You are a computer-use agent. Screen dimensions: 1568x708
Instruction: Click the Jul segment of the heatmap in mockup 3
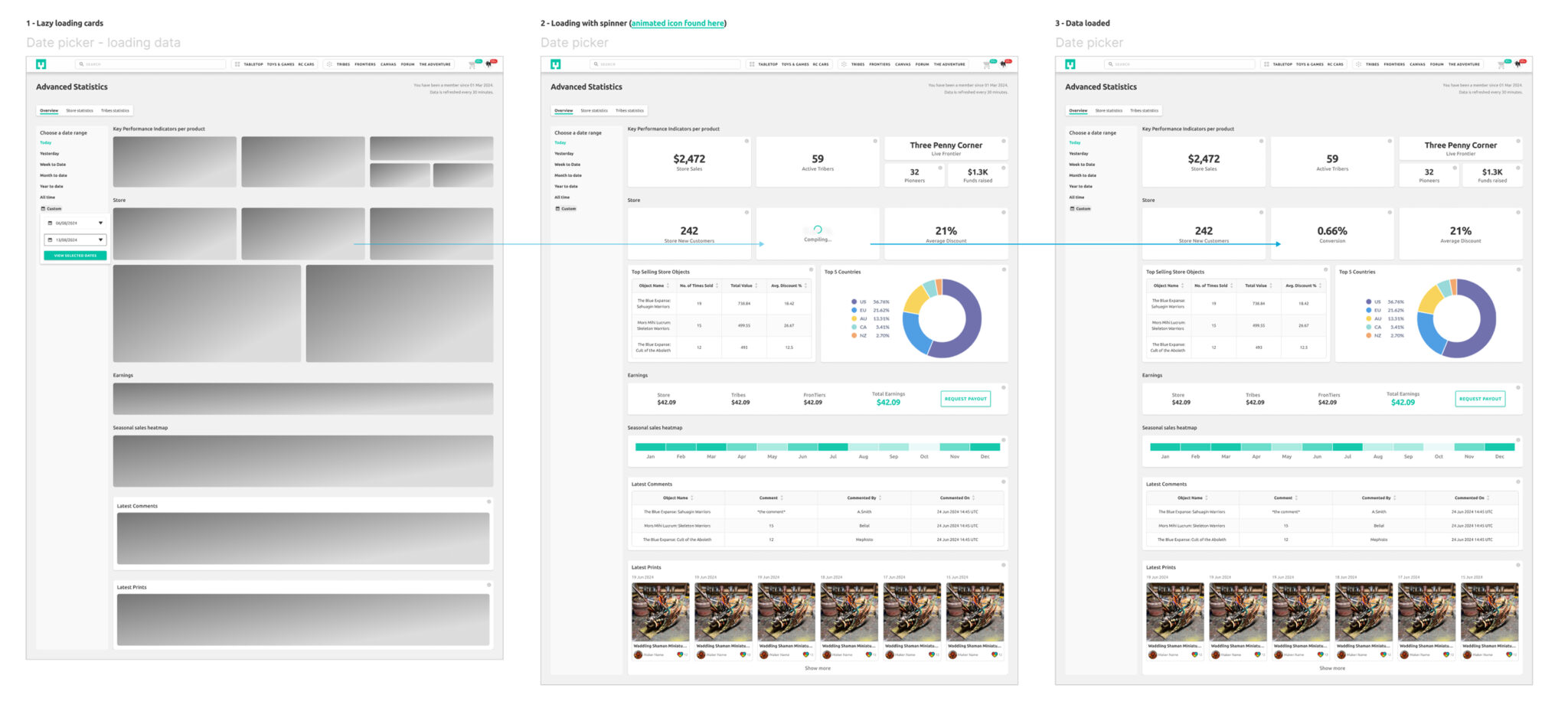[x=1347, y=447]
